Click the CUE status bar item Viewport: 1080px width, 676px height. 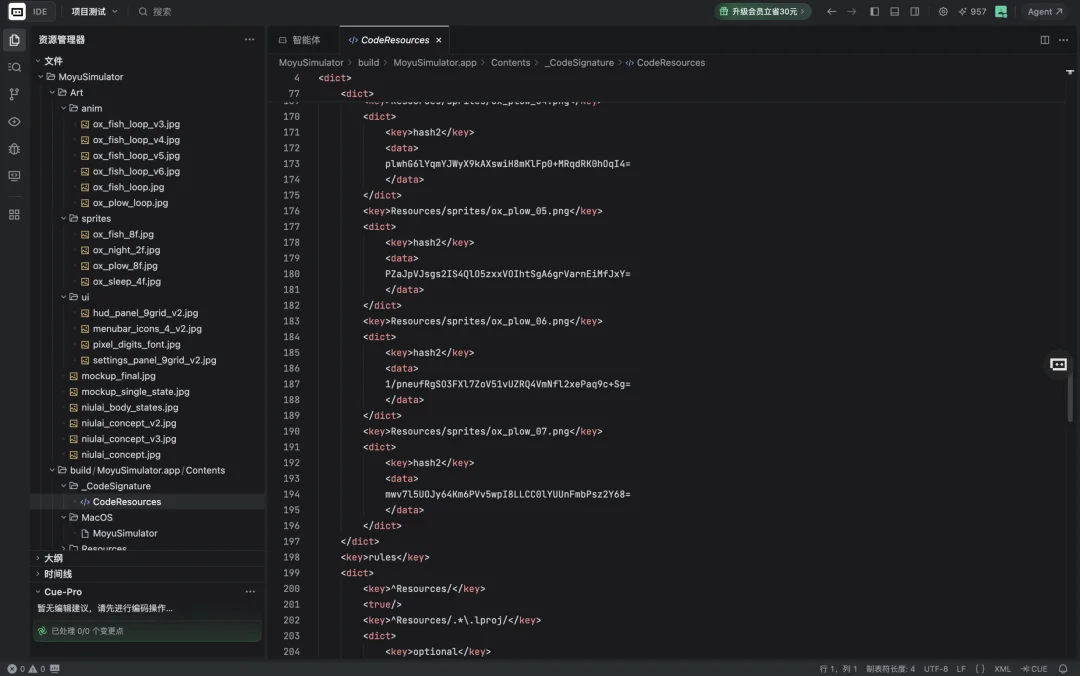[x=1035, y=668]
